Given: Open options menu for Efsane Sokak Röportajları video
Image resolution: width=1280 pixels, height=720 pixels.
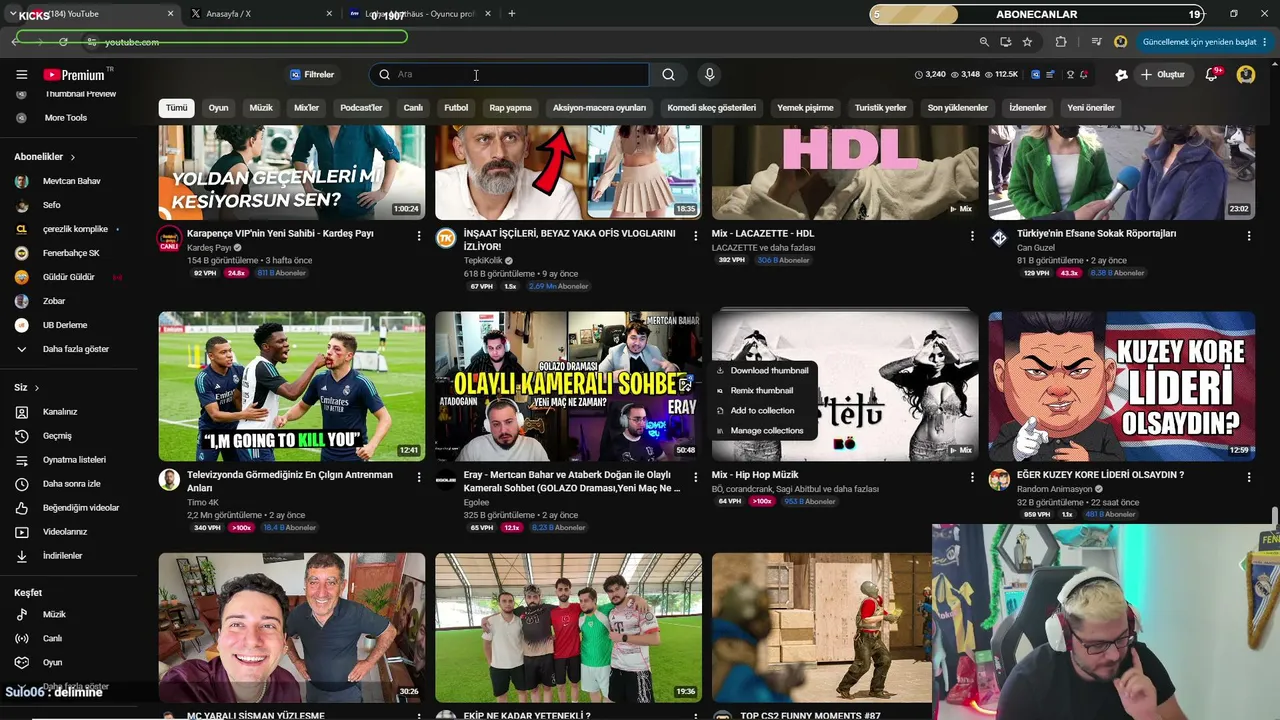Looking at the screenshot, I should (x=1248, y=236).
